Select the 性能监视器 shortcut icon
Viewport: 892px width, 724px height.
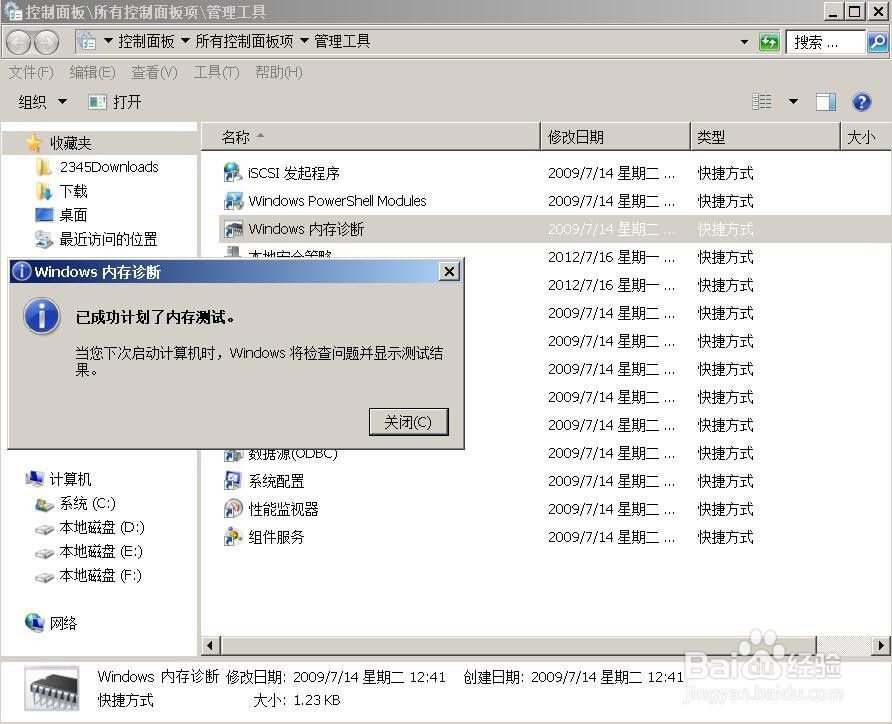pos(233,508)
